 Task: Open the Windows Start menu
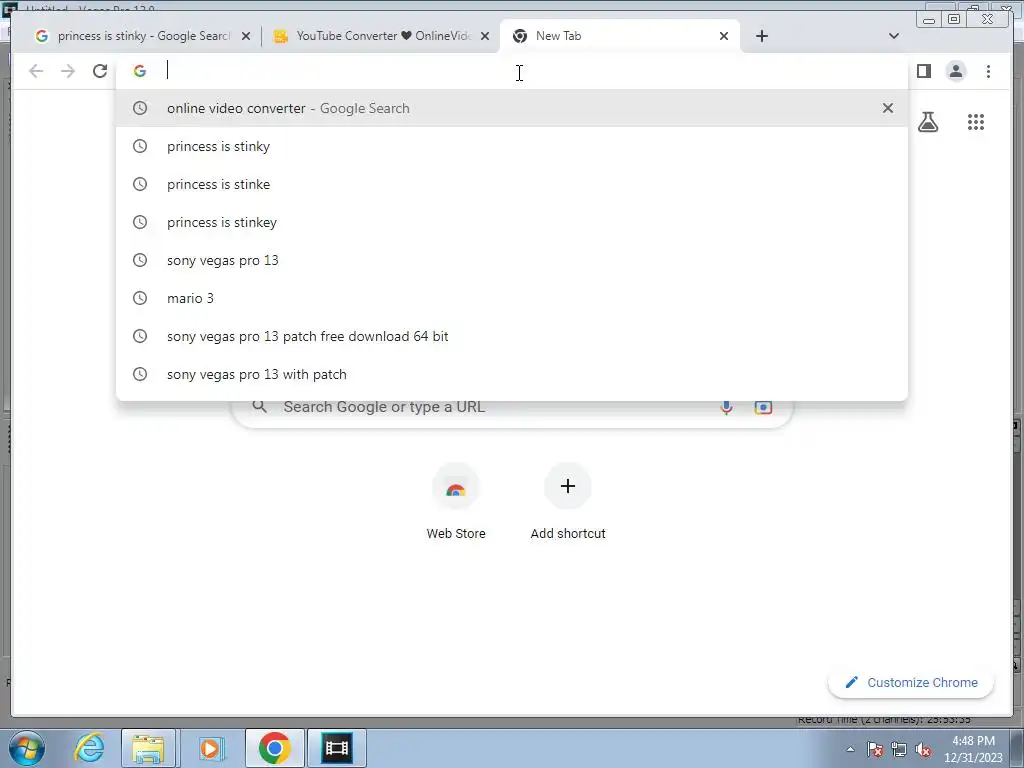pos(26,748)
